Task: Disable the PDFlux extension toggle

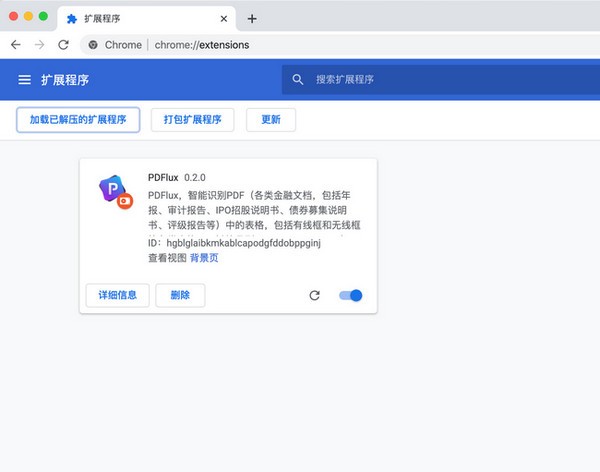Action: [x=351, y=295]
